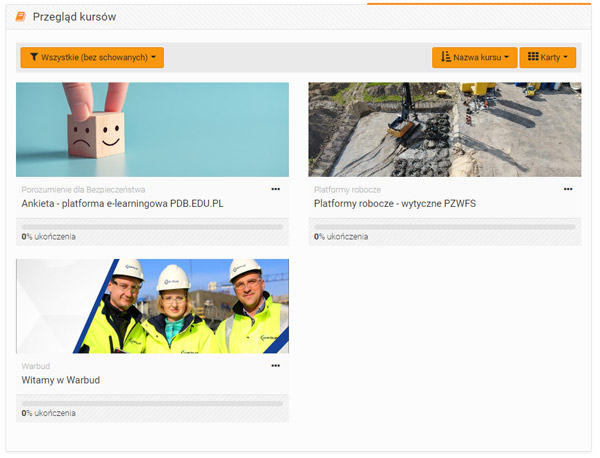Open the three-dot menu for Platformy robocze course

568,189
